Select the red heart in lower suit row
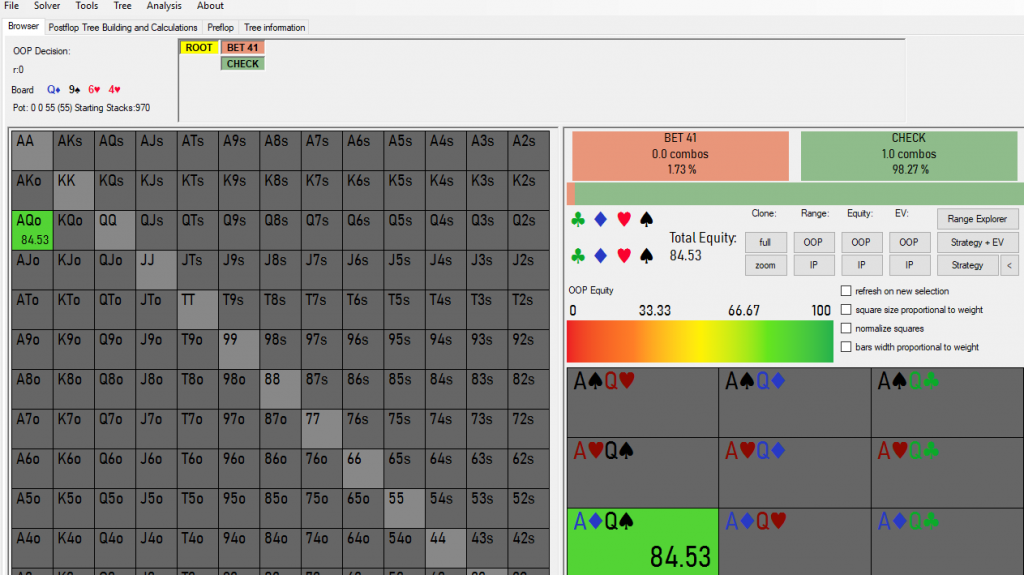 coord(624,255)
